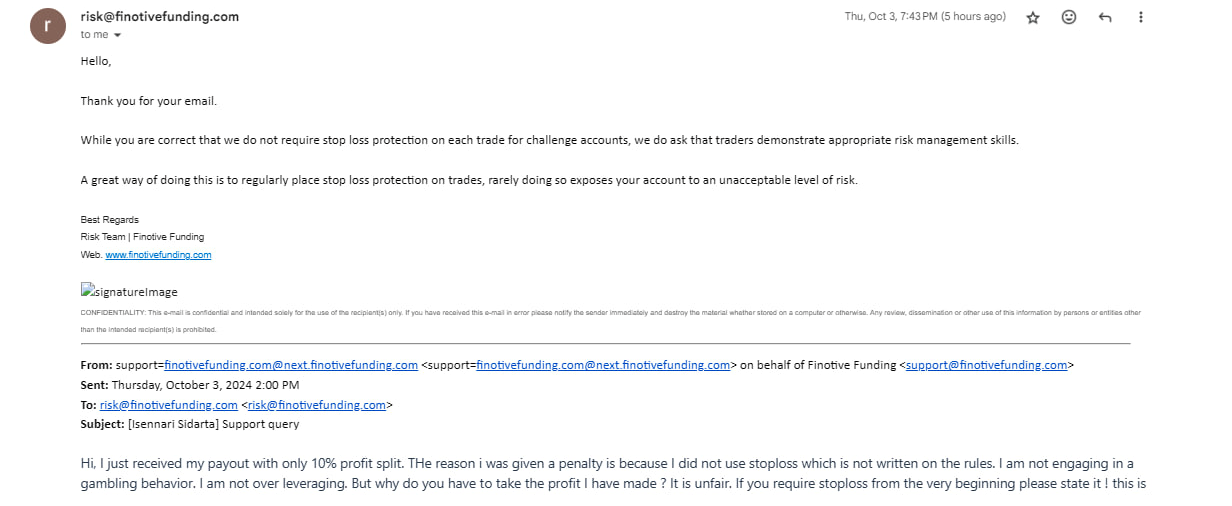1232x506 pixels.
Task: Click the second support=finotivefunding.com@next.finotivefunding.com link in brackets
Action: 603,365
